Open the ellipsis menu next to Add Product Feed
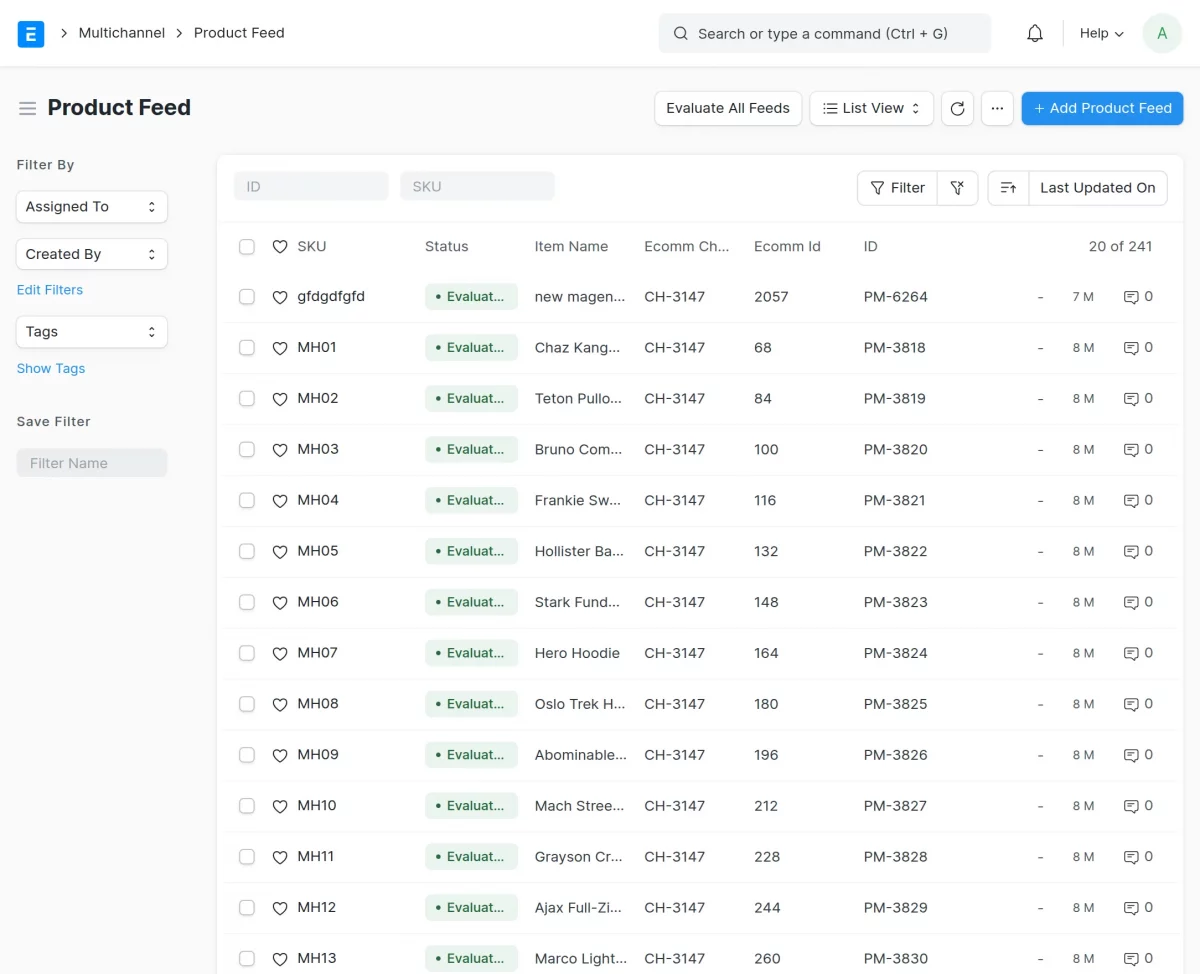 click(x=997, y=108)
